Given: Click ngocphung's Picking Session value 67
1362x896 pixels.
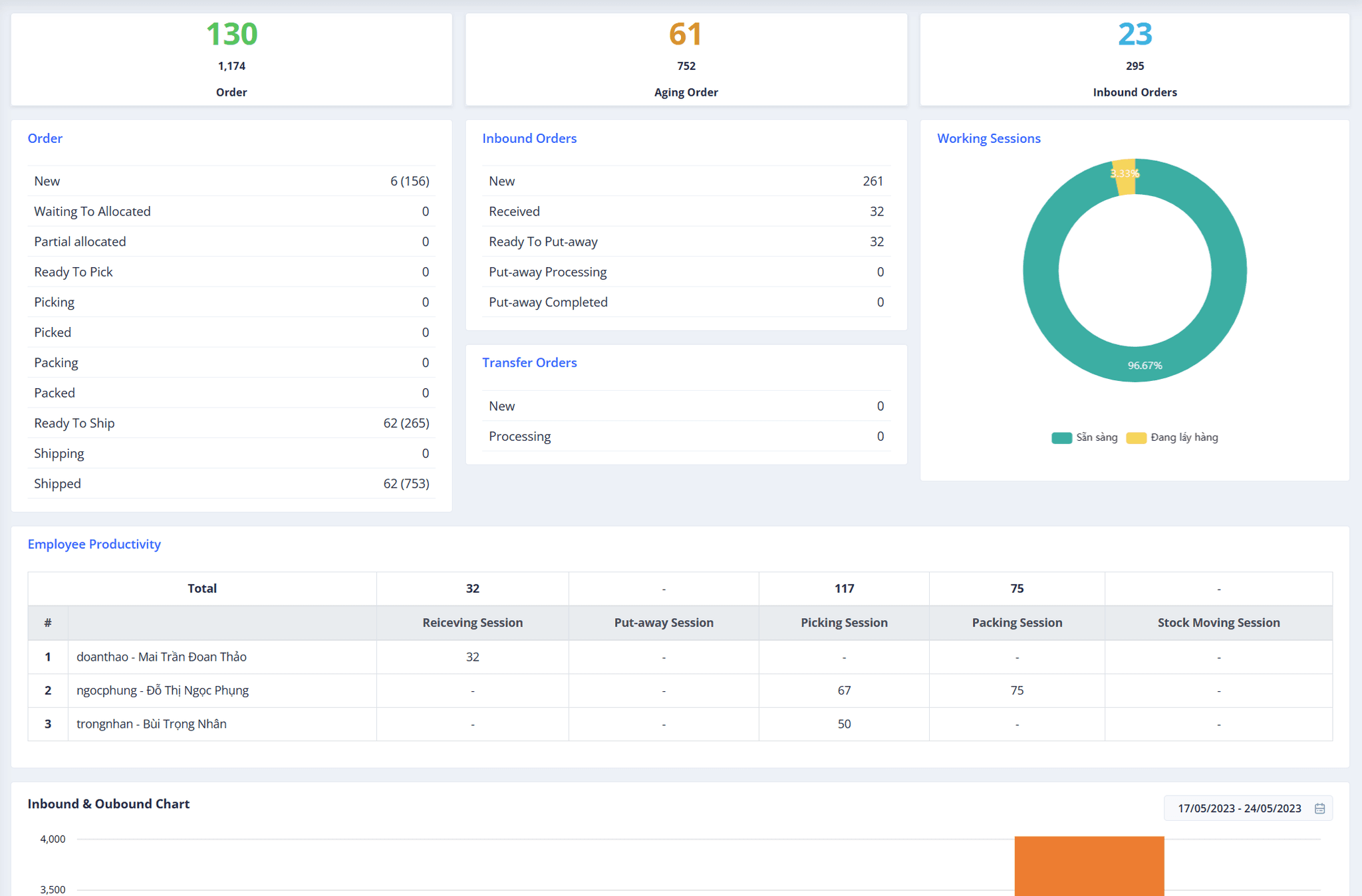Looking at the screenshot, I should pyautogui.click(x=843, y=690).
